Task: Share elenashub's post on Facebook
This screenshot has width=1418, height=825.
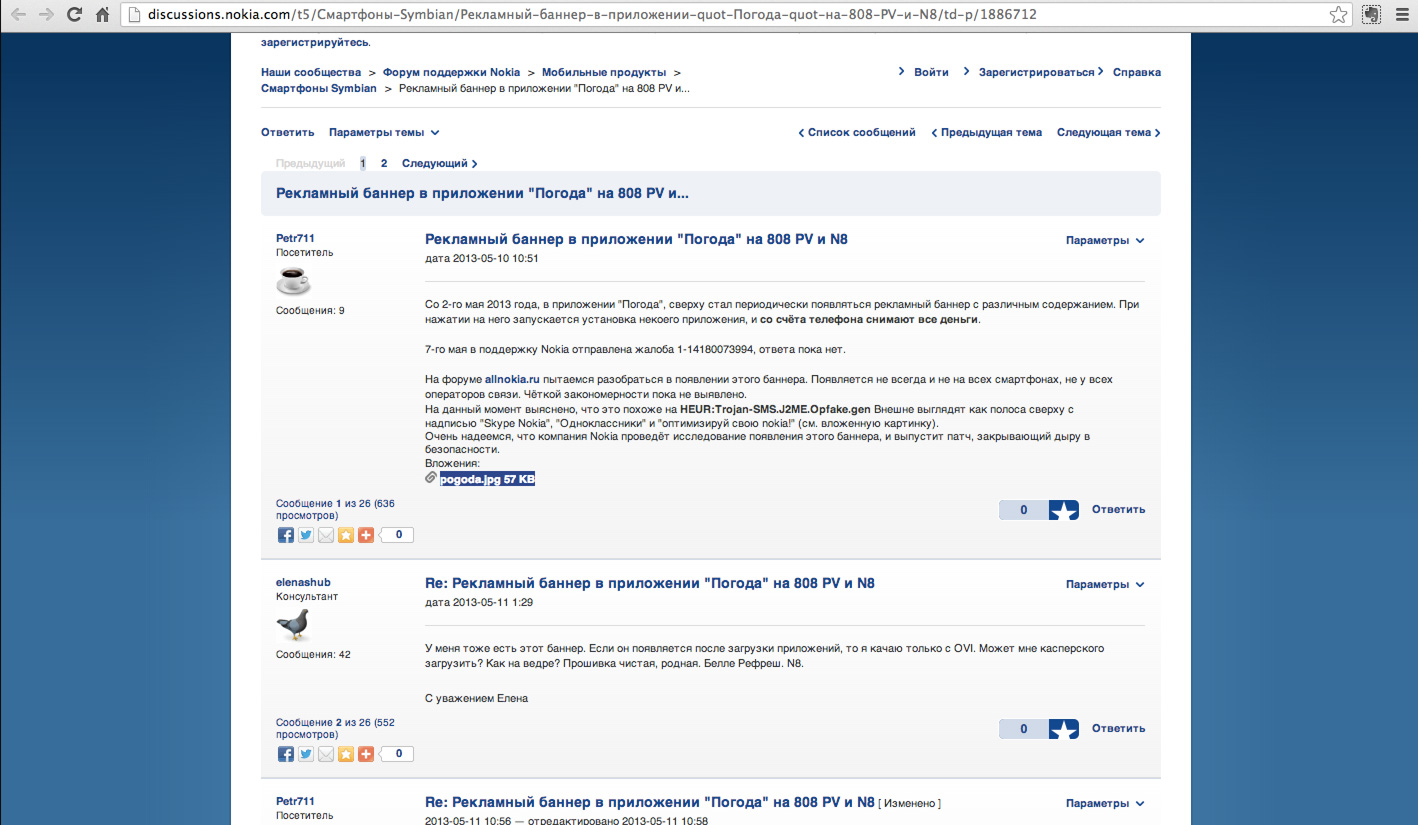Action: pyautogui.click(x=286, y=754)
